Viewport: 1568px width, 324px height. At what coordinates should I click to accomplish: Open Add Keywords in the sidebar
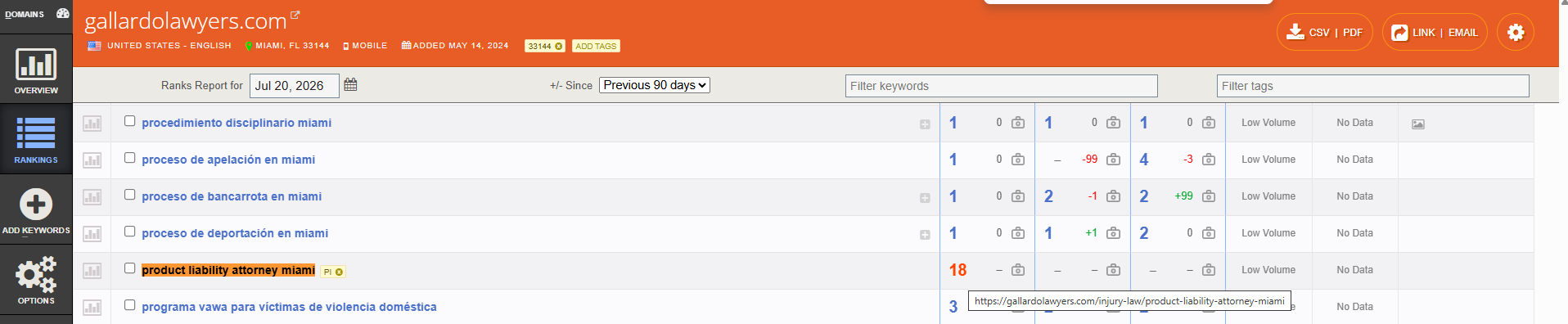[36, 210]
